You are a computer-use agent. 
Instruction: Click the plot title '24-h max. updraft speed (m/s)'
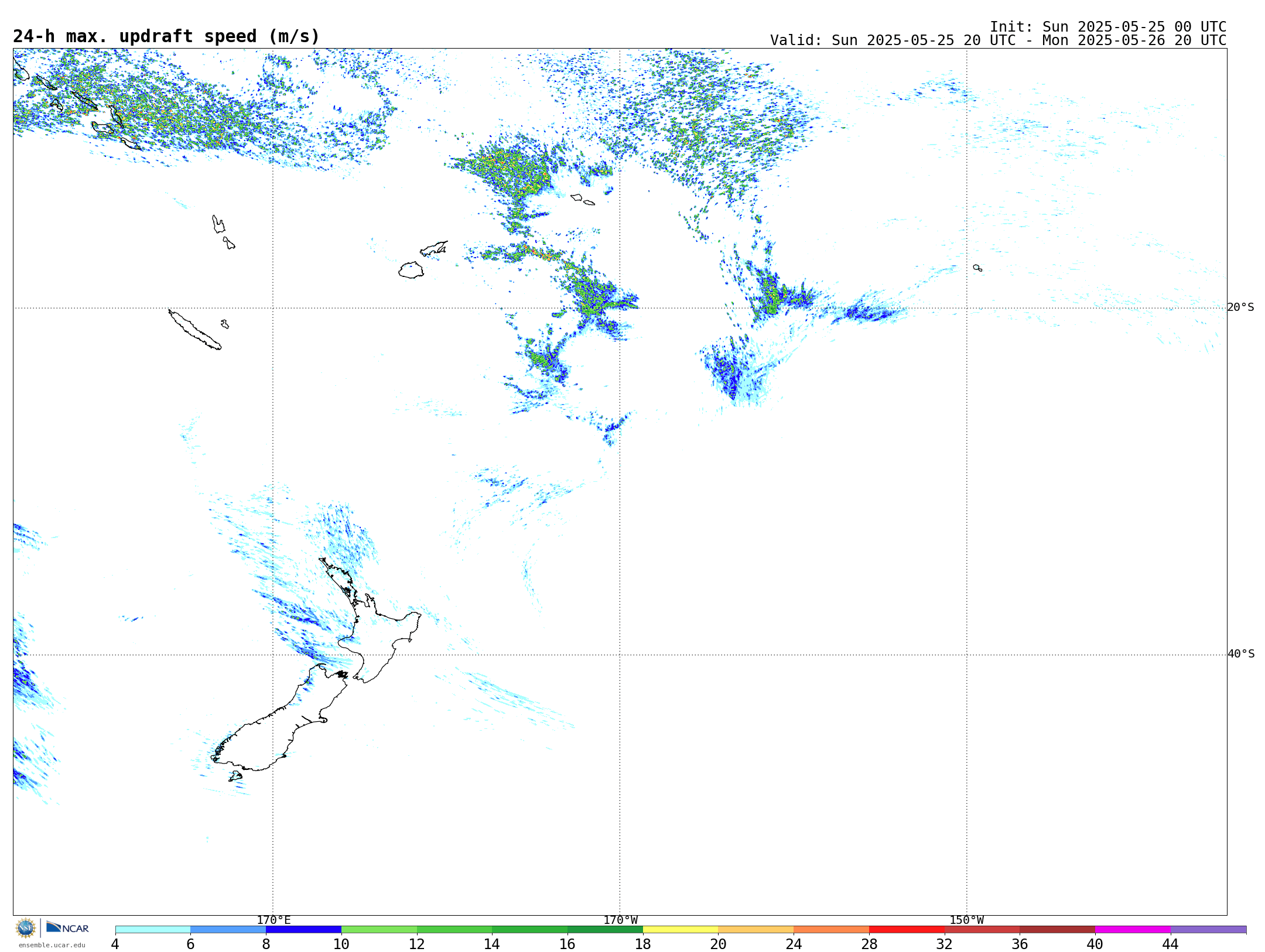[166, 36]
